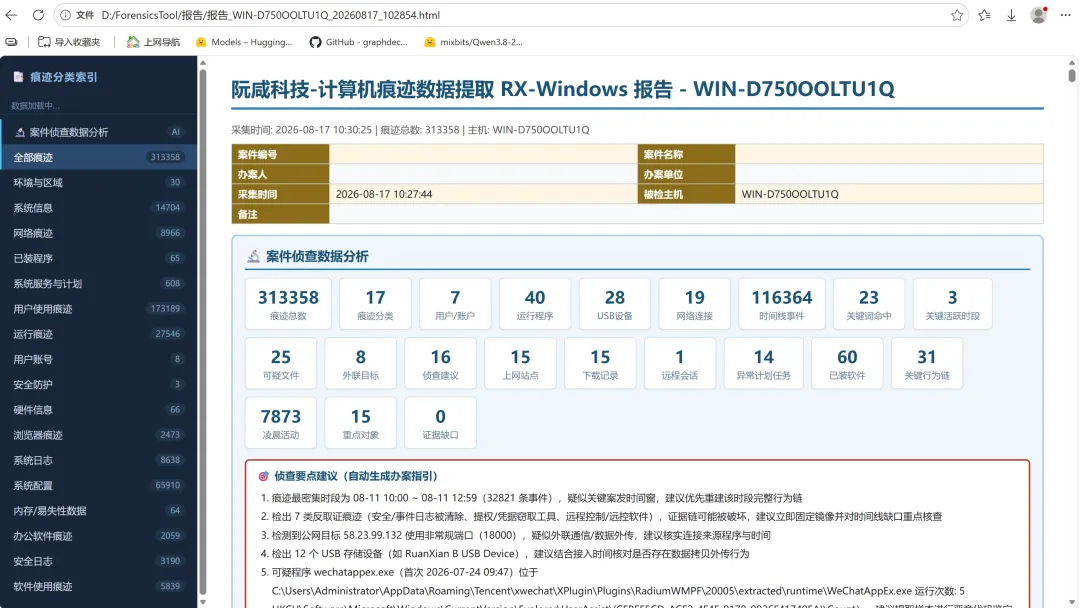This screenshot has width=1080, height=608.
Task: Click the 15 上网站点 stat card
Action: tap(521, 363)
